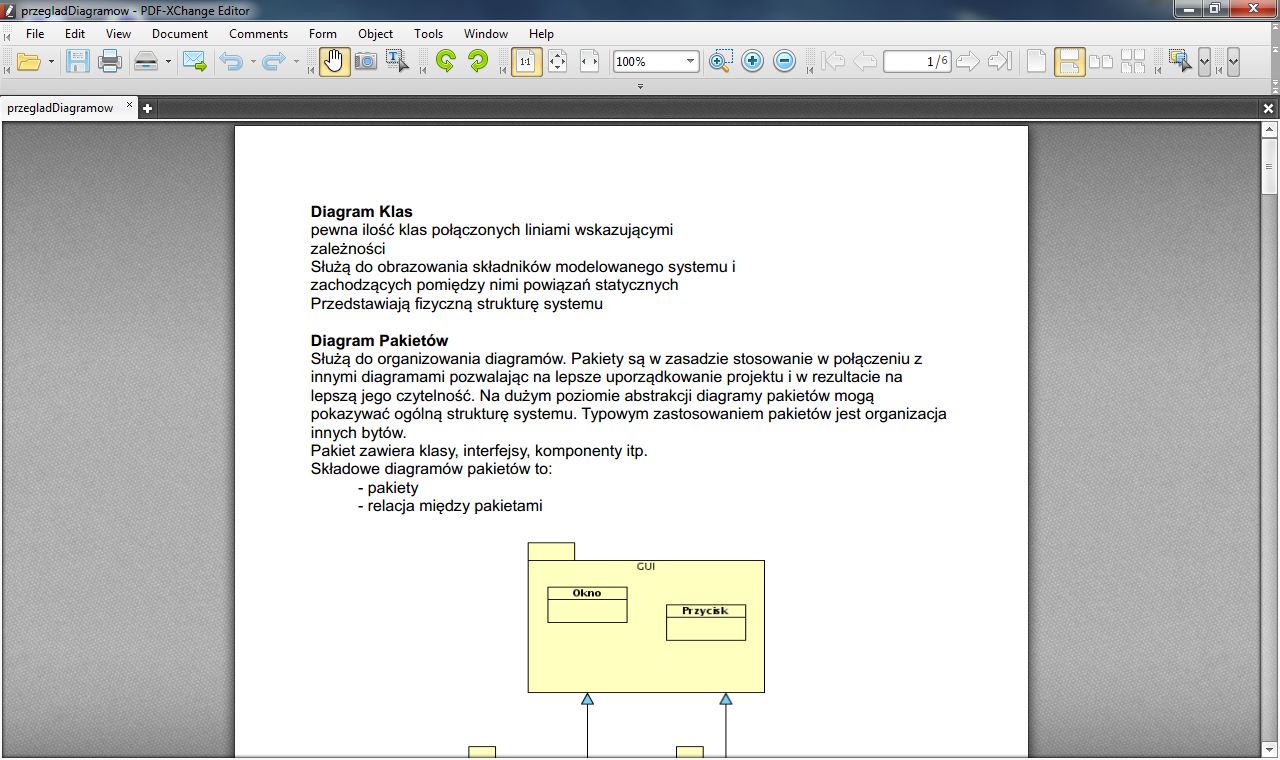Open the View menu
The width and height of the screenshot is (1280, 760).
coord(118,34)
